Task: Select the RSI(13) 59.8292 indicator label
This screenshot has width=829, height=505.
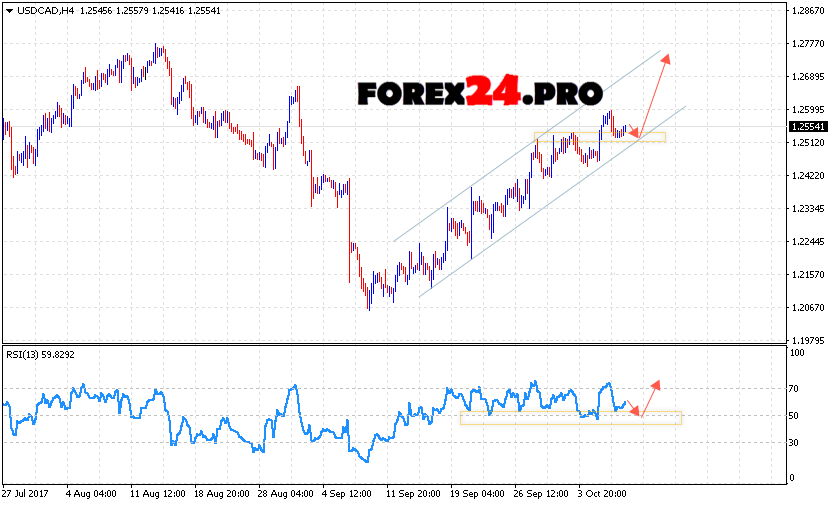Action: 39,354
